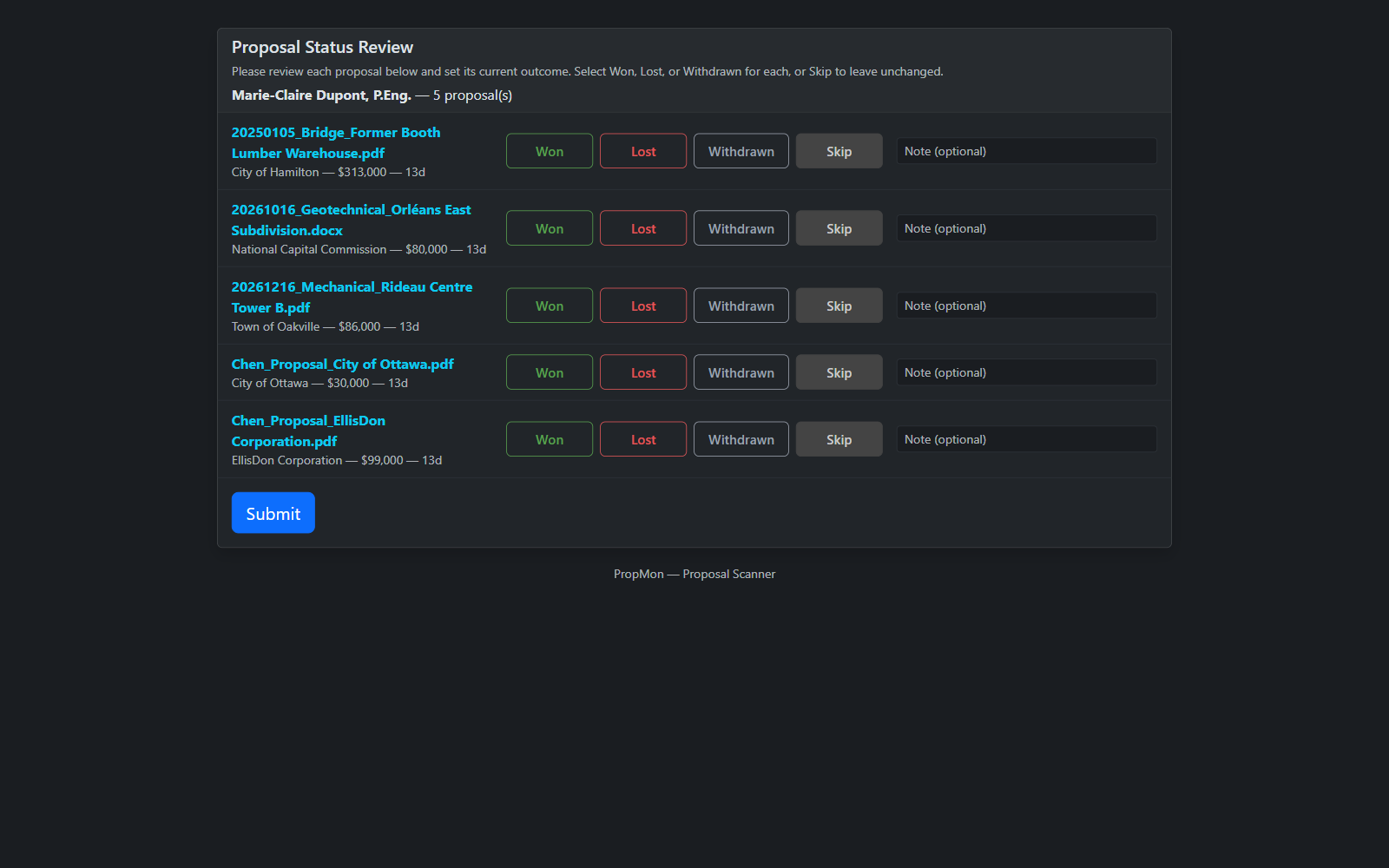Mark Mechanical Rideau Centre Tower B as Won
The height and width of the screenshot is (868, 1389).
tap(549, 306)
